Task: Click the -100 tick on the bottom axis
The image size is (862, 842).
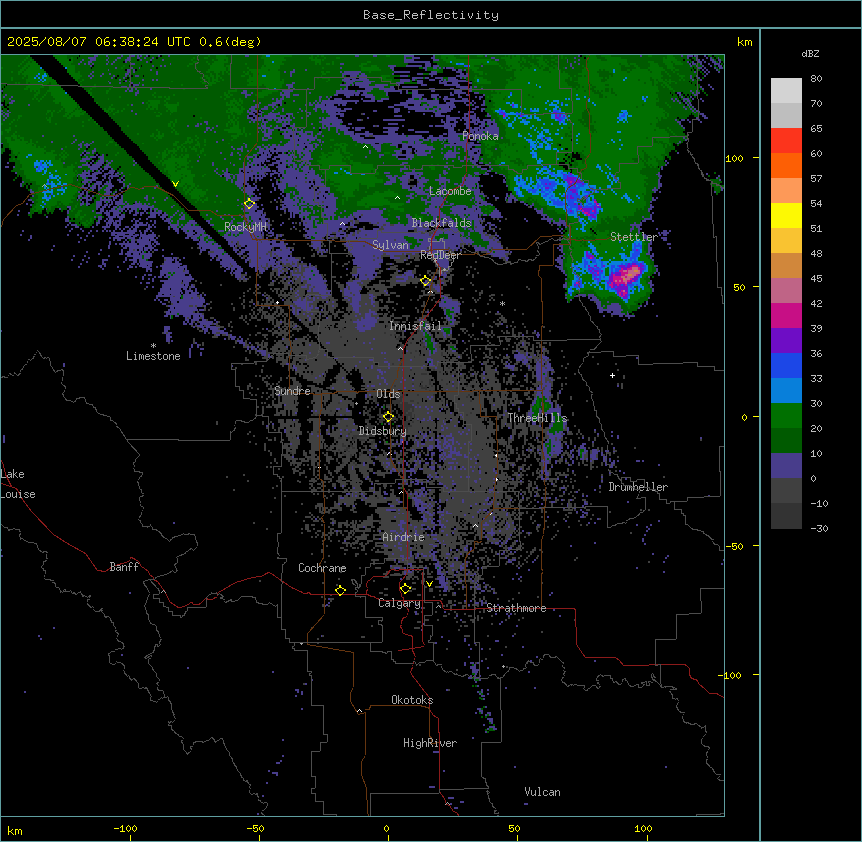Action: point(125,828)
